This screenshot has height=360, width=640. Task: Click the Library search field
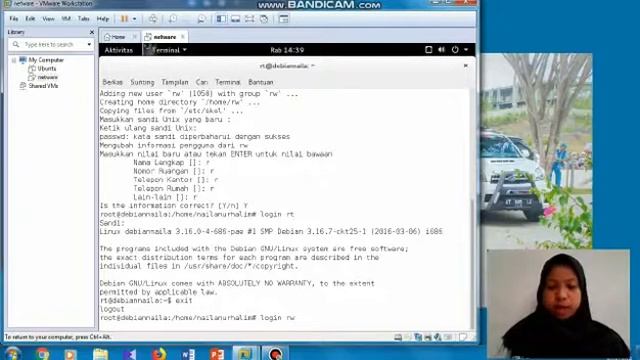[x=51, y=44]
